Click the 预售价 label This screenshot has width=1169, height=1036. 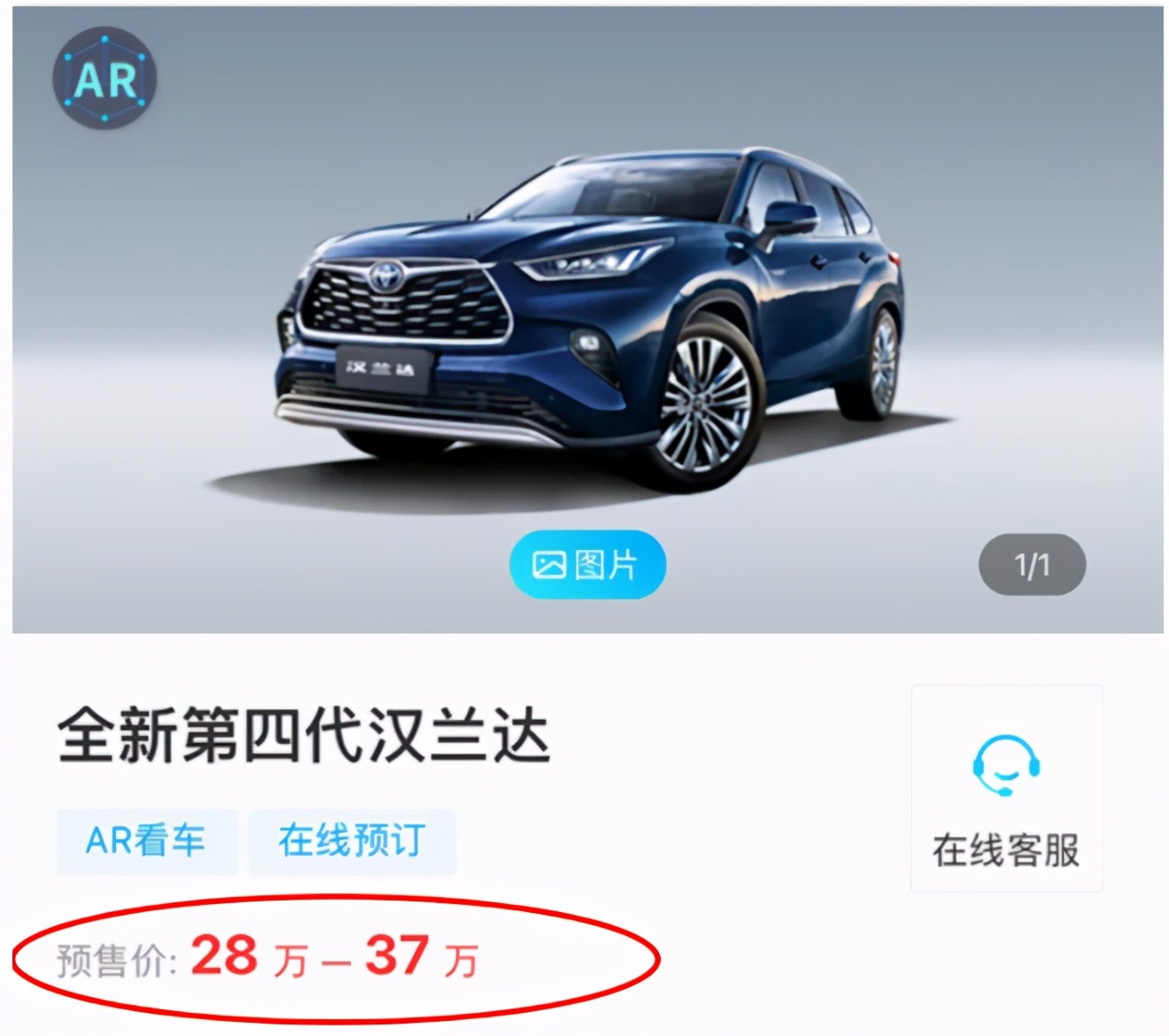pyautogui.click(x=117, y=961)
